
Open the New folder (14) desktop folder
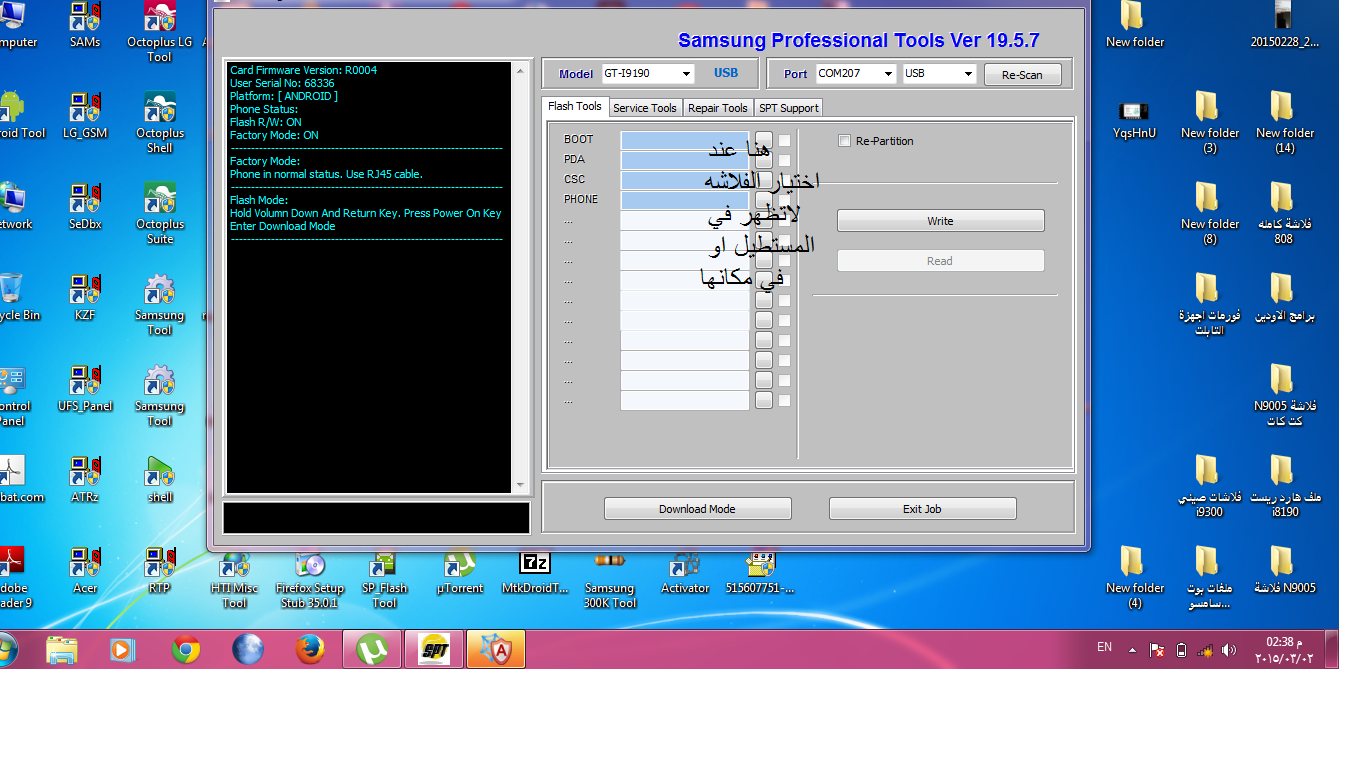[1284, 122]
